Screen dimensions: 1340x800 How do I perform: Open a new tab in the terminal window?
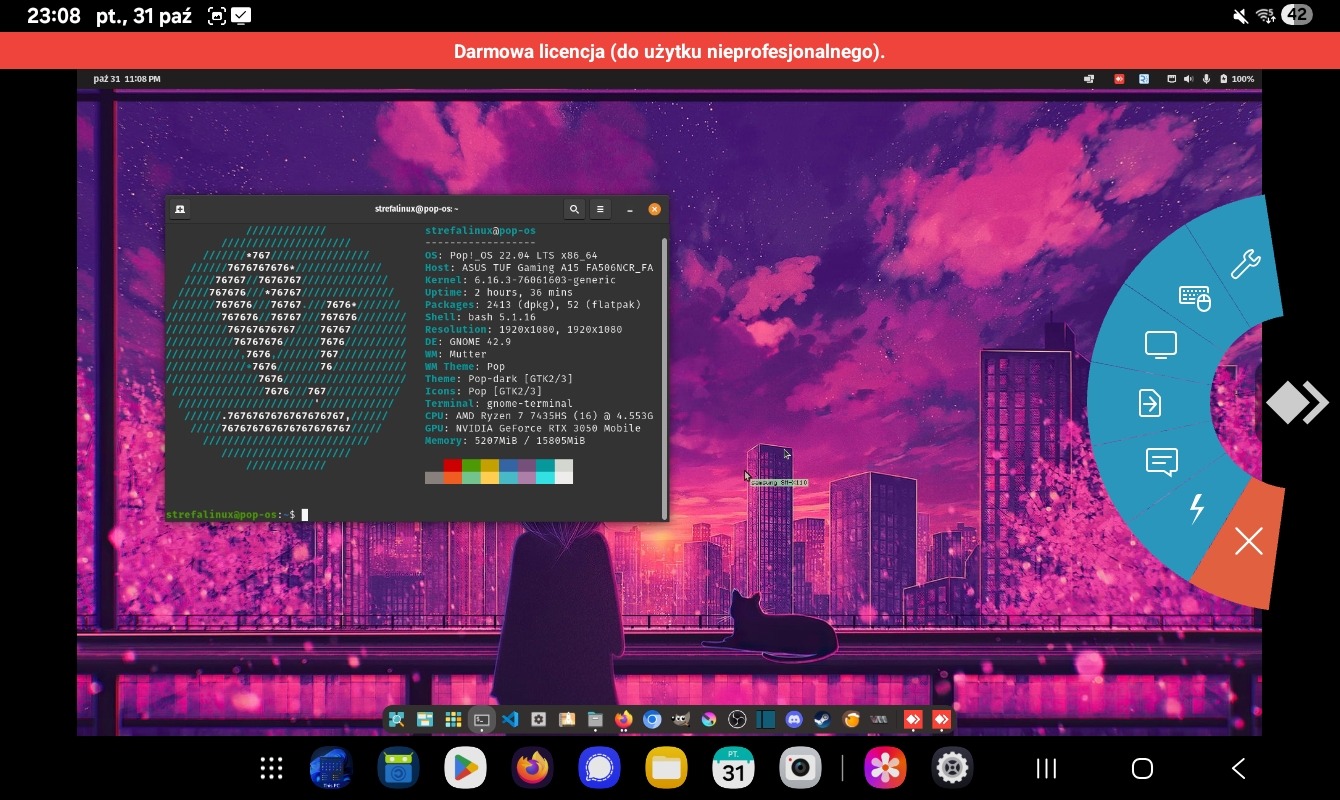[180, 209]
